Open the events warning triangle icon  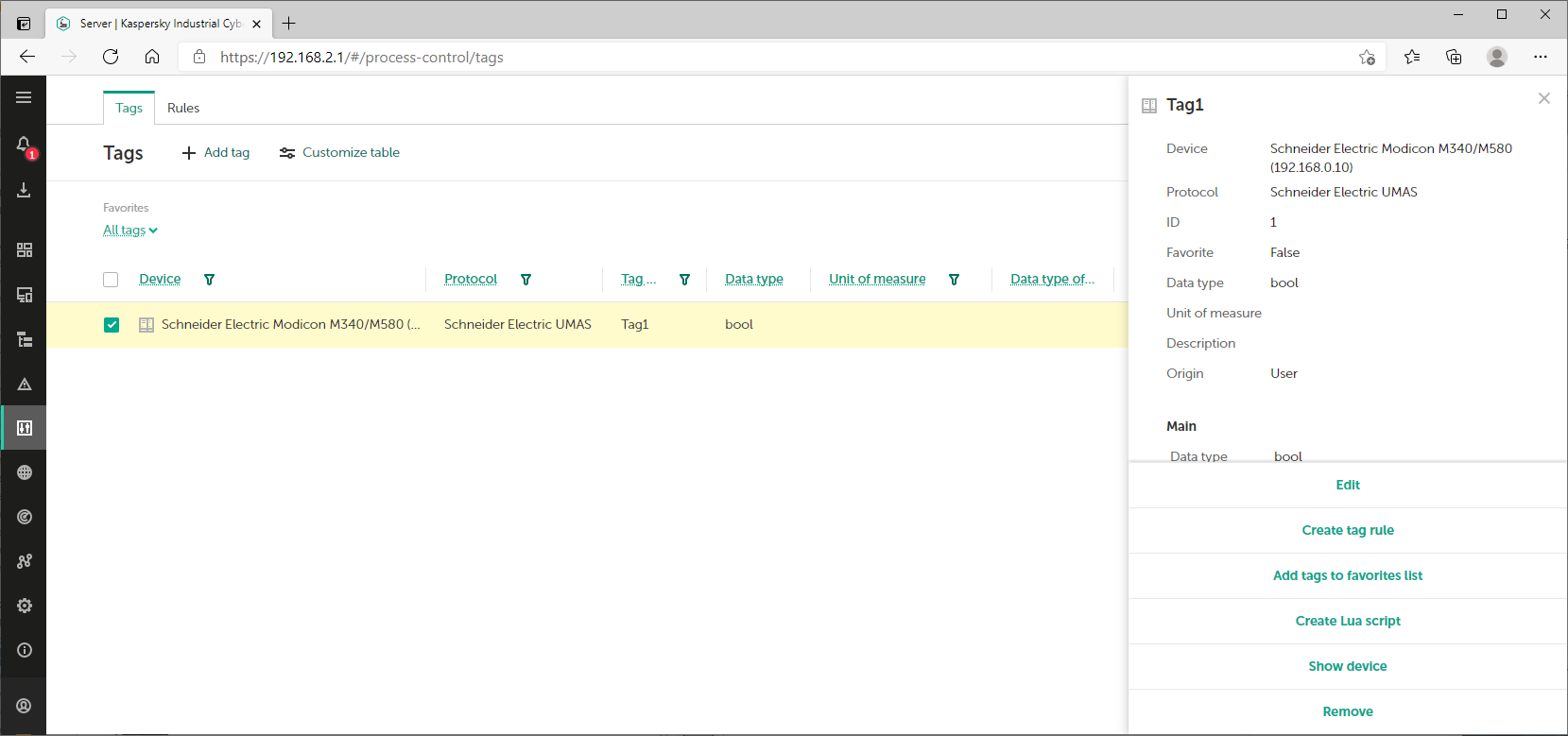click(25, 385)
